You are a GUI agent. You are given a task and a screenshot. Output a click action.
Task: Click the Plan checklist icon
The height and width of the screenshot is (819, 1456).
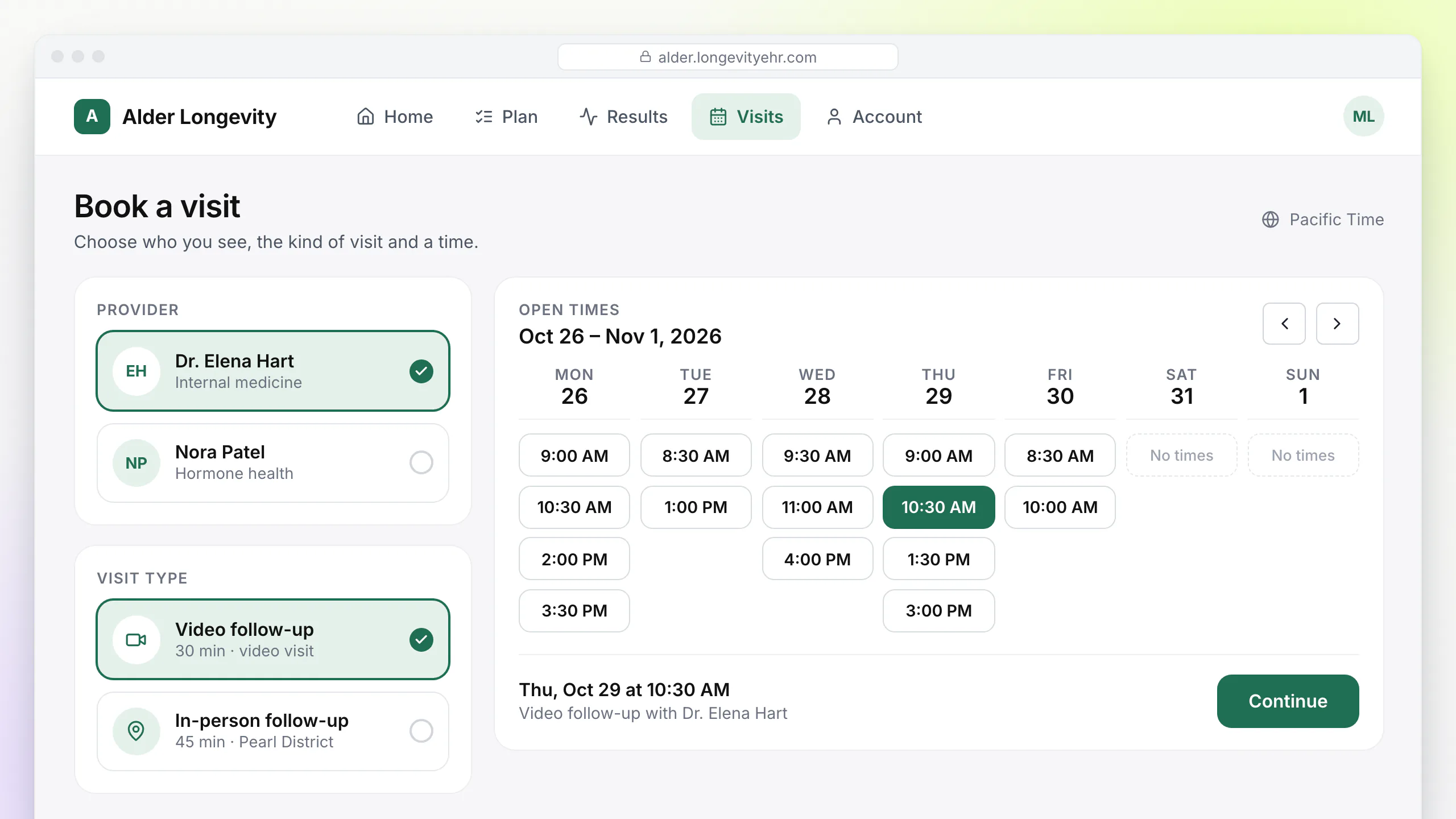483,117
